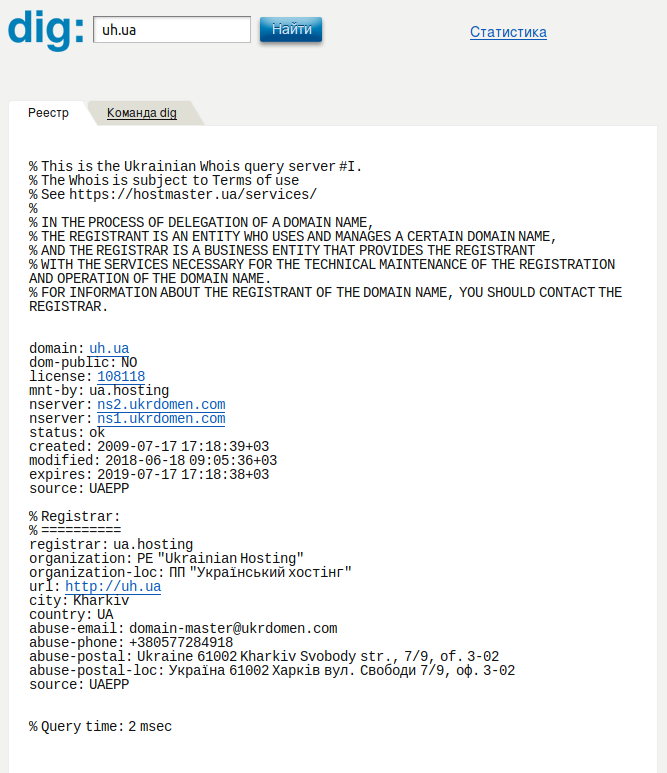Click the modified date 2018-06-18 line

point(153,460)
